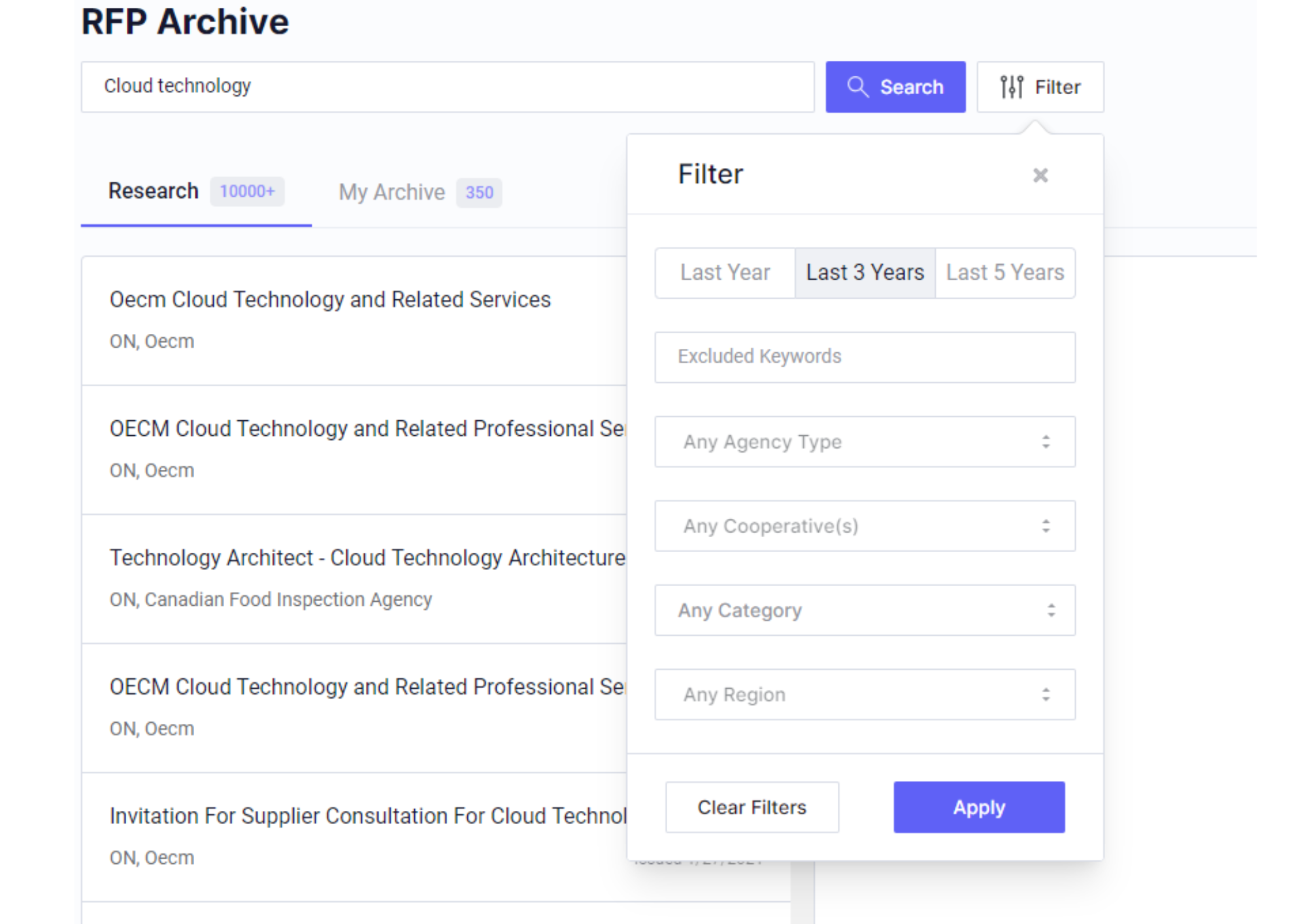The width and height of the screenshot is (1307, 924).
Task: Click the Cloud technology search box
Action: pos(447,86)
